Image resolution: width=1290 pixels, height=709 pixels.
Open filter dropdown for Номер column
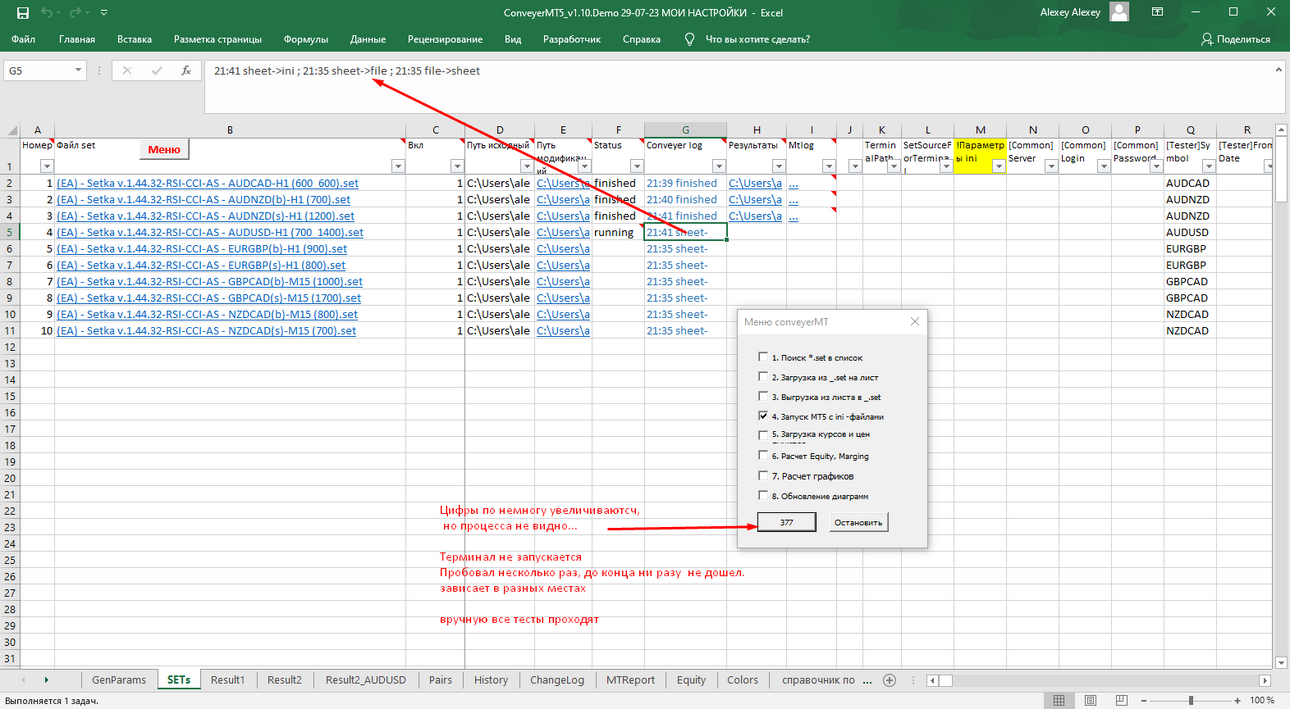pyautogui.click(x=45, y=166)
